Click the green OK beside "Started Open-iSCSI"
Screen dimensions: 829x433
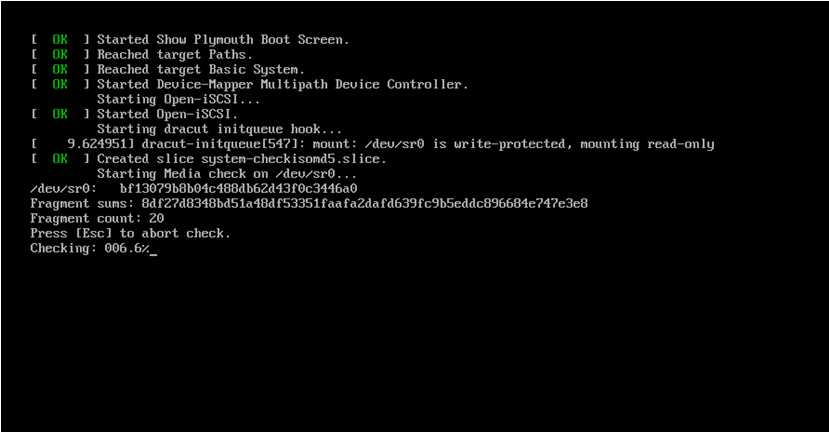60,114
